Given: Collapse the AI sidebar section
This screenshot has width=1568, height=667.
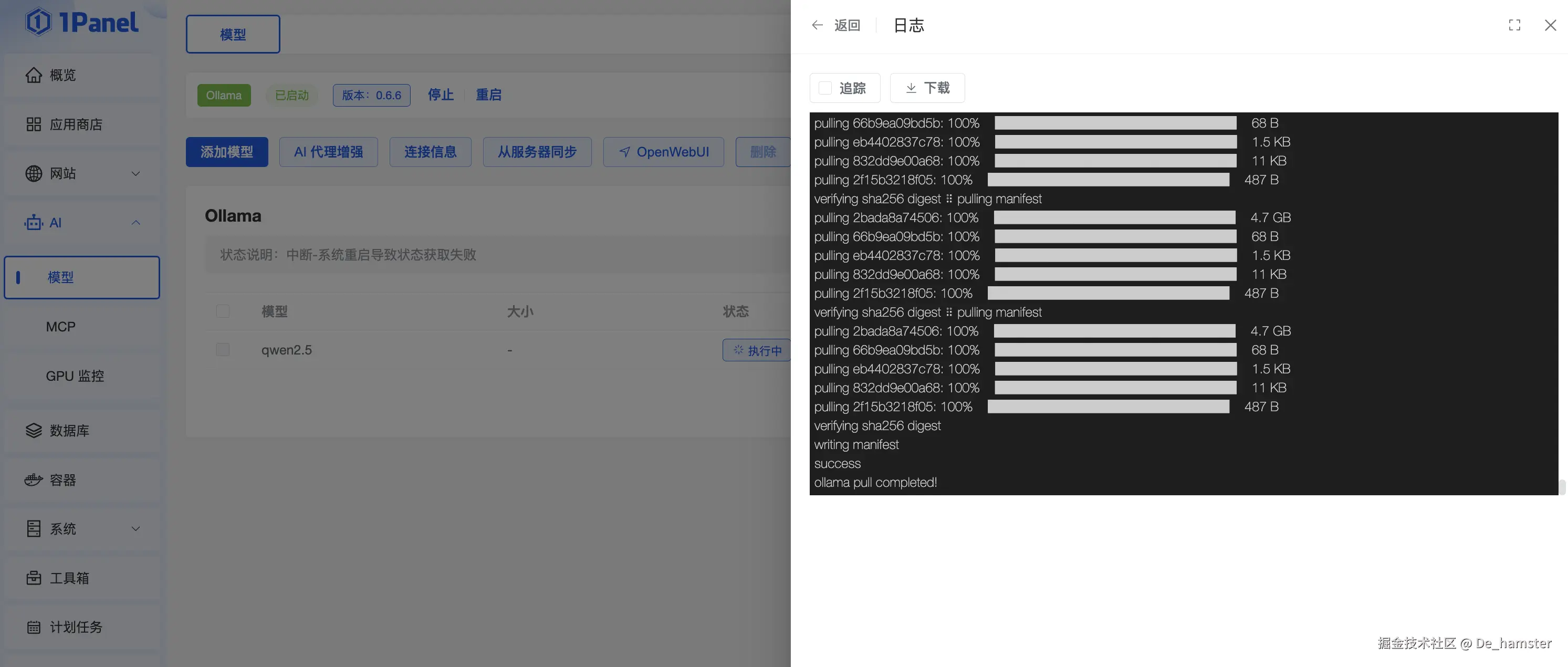Looking at the screenshot, I should (x=135, y=223).
